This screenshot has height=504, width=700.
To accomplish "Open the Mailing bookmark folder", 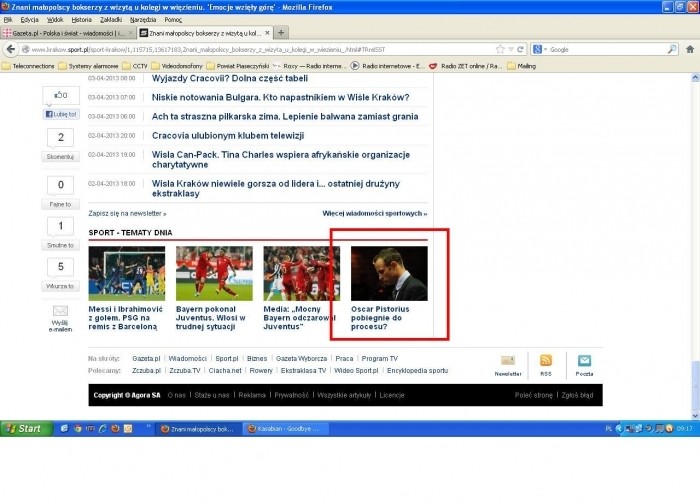I will click(x=526, y=66).
